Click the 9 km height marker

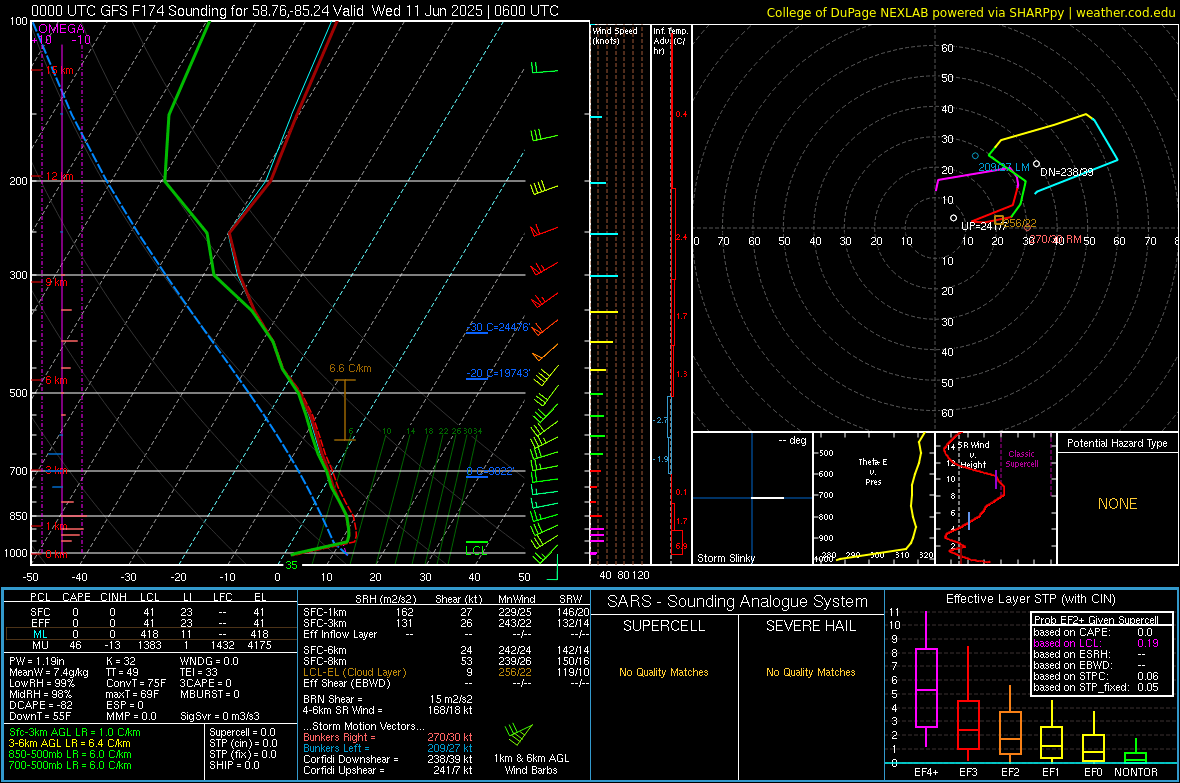[54, 282]
